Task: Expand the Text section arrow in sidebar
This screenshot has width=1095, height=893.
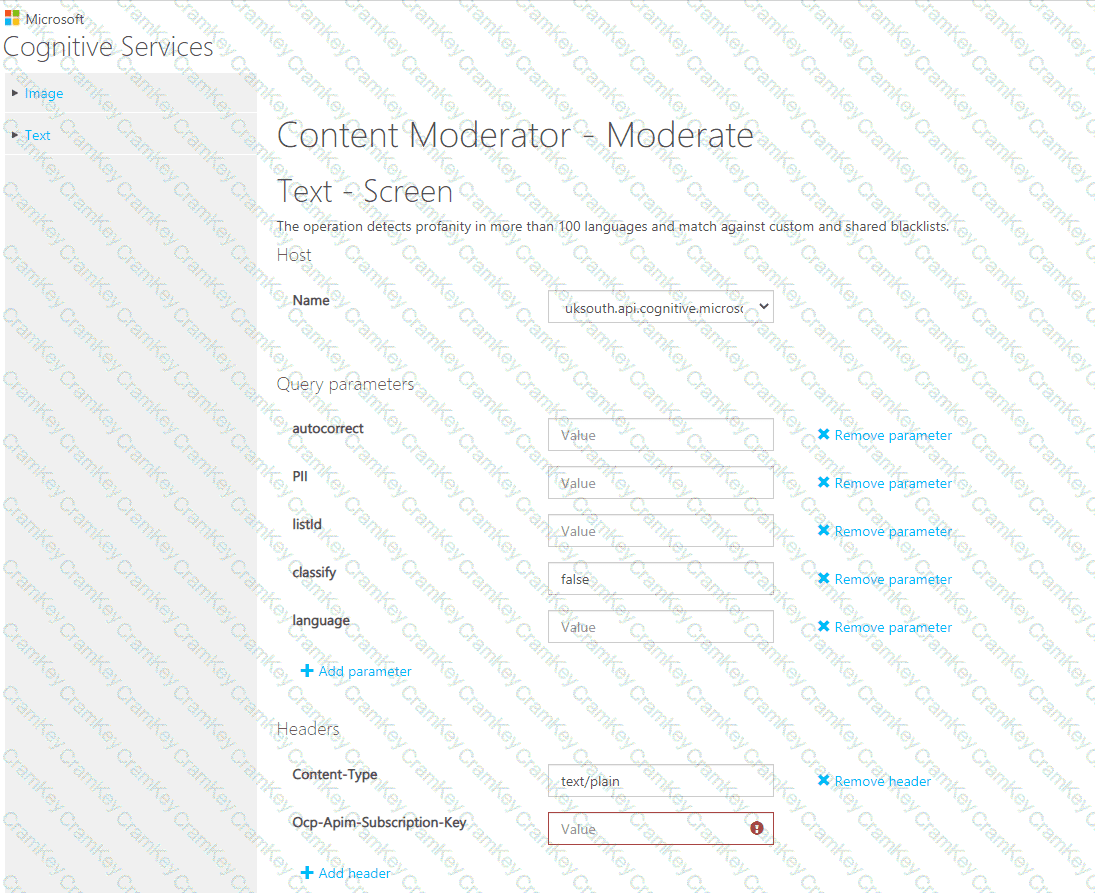Action: tap(14, 135)
